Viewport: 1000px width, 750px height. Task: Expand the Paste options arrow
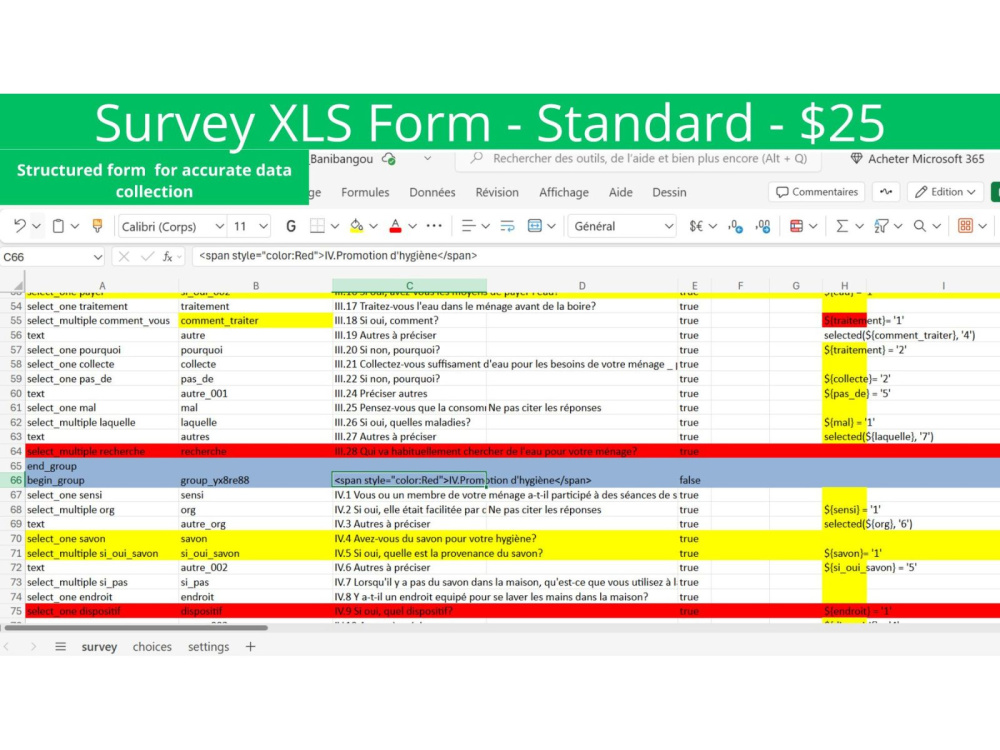pyautogui.click(x=75, y=226)
